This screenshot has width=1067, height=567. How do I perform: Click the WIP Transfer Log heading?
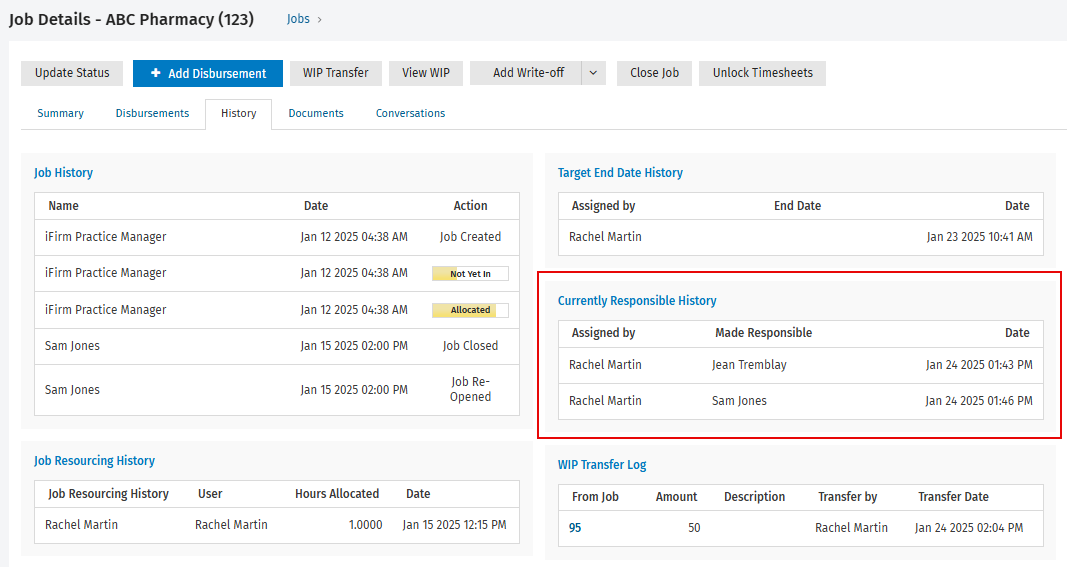(602, 465)
